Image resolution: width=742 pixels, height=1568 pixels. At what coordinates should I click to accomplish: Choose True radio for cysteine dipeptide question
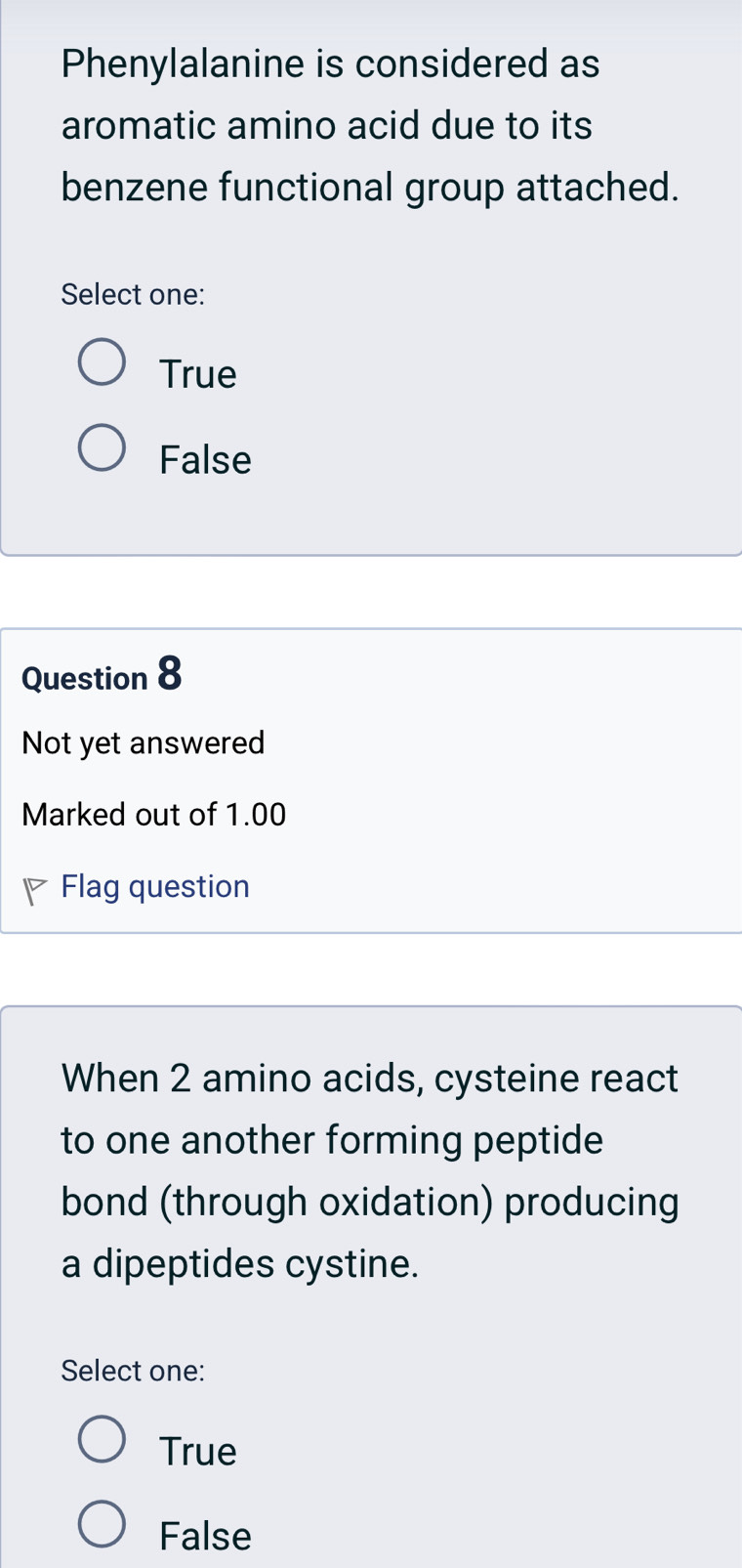(102, 1440)
